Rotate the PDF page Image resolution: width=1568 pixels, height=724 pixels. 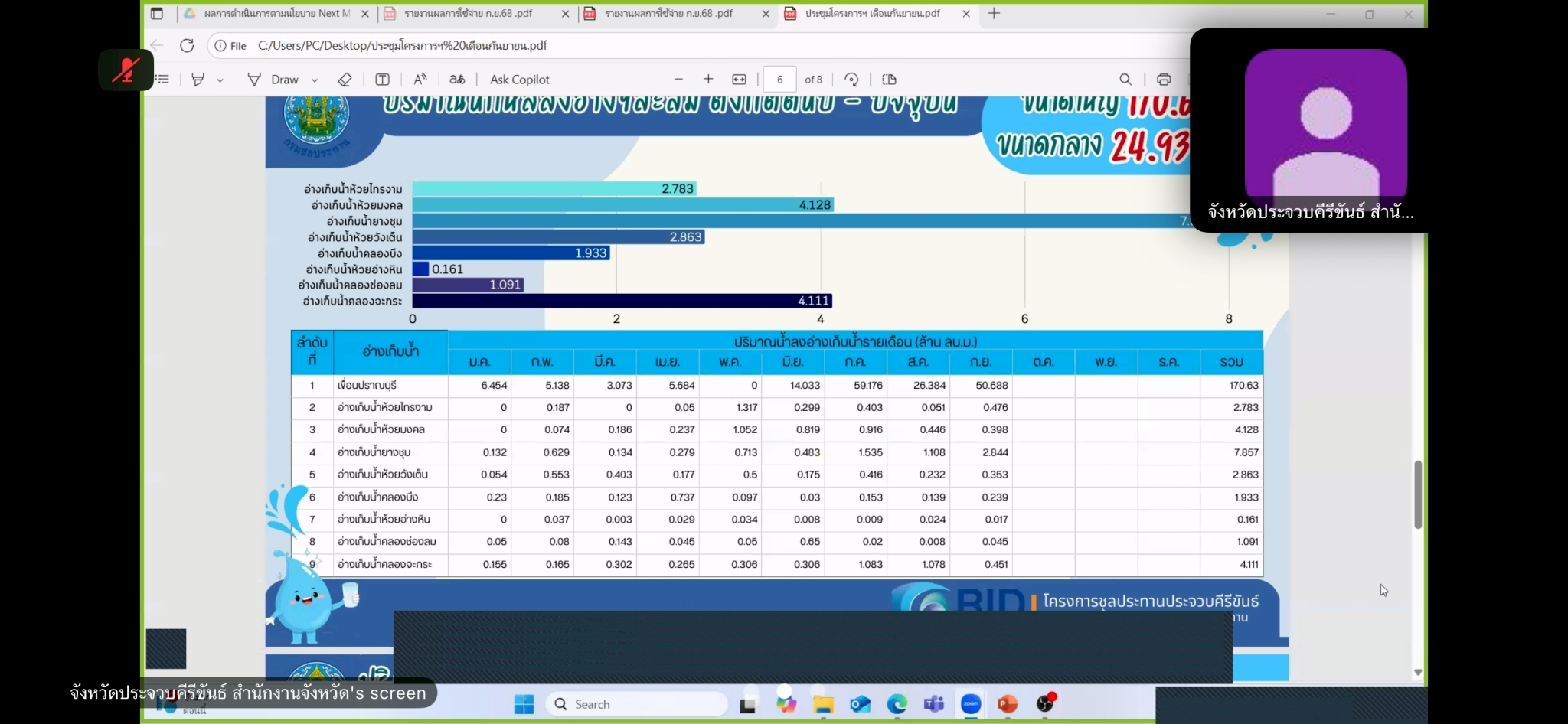tap(851, 80)
